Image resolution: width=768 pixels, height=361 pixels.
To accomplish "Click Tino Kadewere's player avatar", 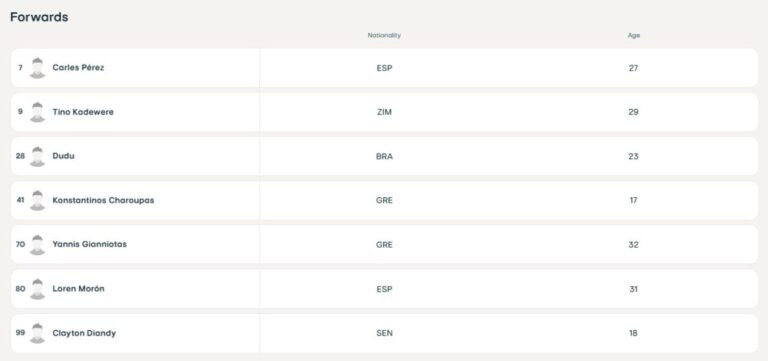I will point(37,112).
